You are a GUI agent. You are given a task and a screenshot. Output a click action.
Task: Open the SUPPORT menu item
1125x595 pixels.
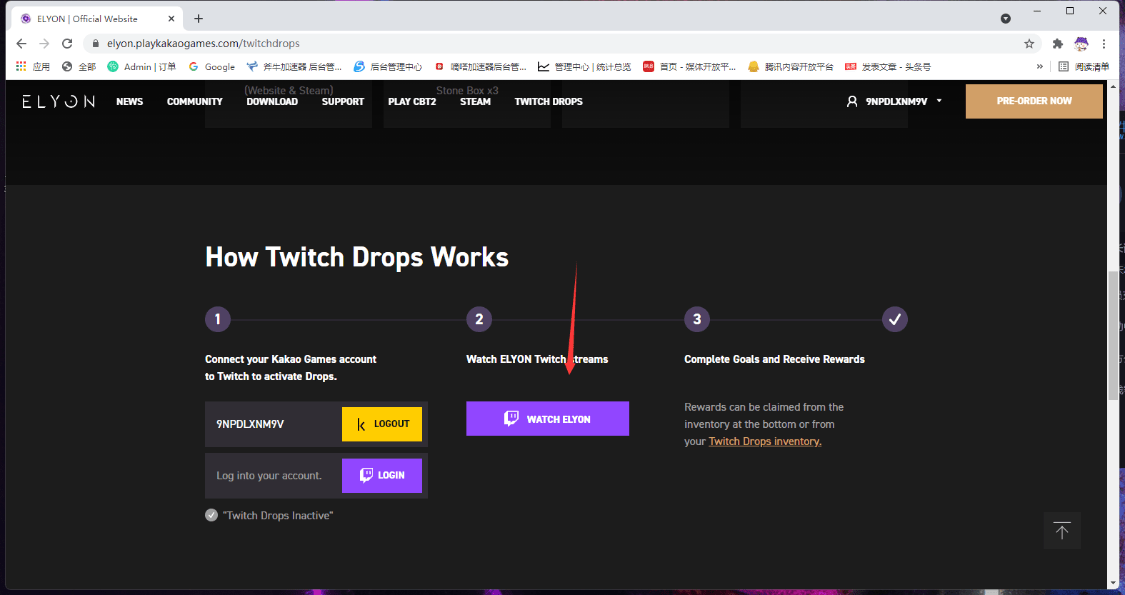click(x=343, y=101)
